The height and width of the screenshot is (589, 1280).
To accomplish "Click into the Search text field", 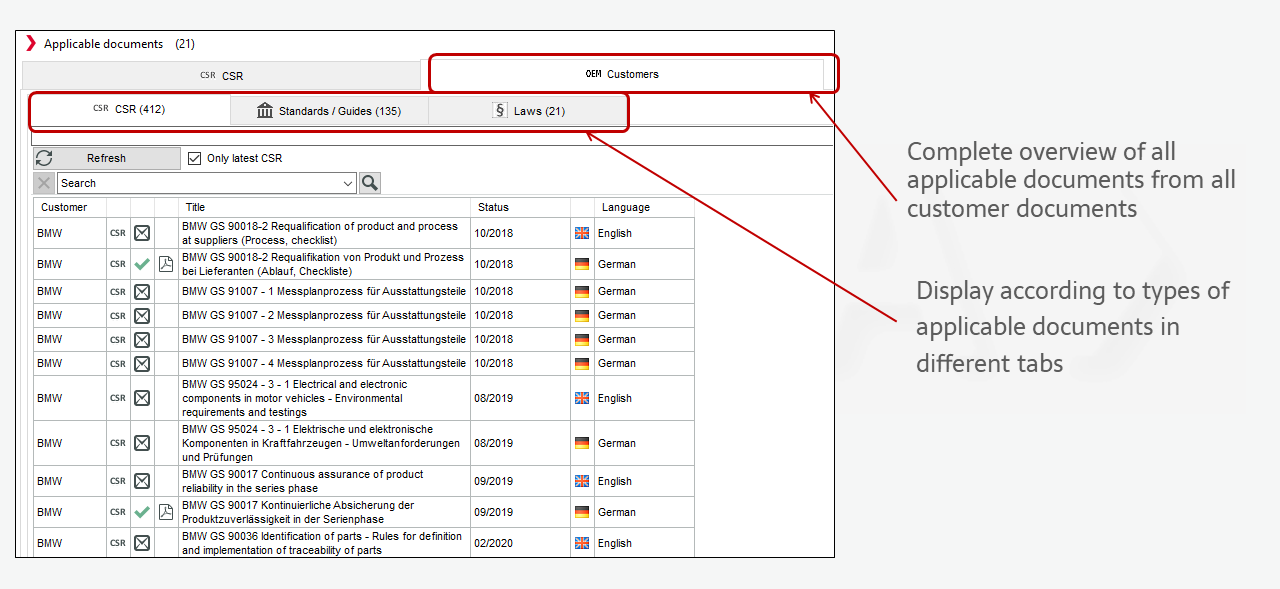I will 200,183.
